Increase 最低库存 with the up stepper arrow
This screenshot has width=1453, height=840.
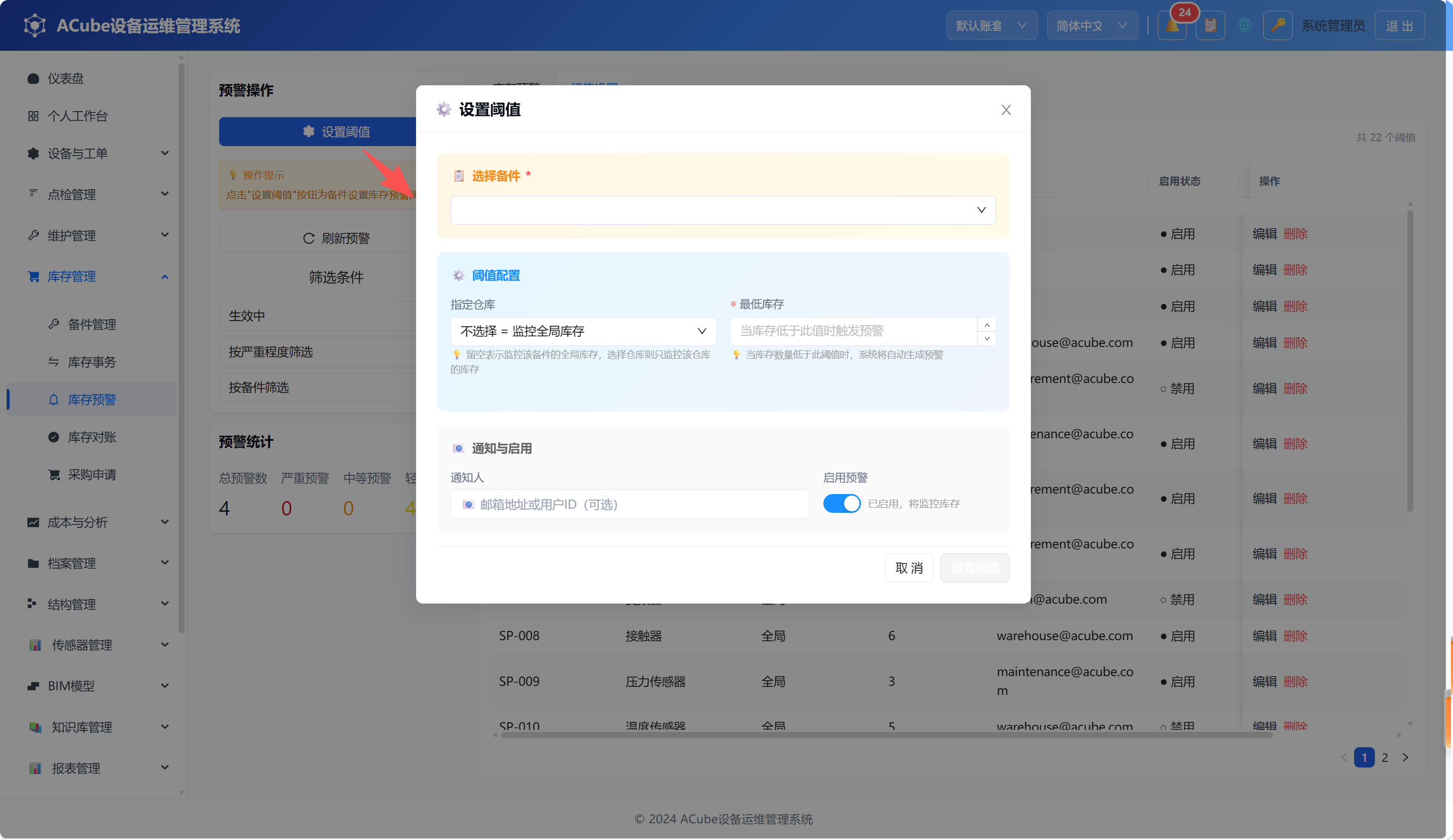point(987,325)
